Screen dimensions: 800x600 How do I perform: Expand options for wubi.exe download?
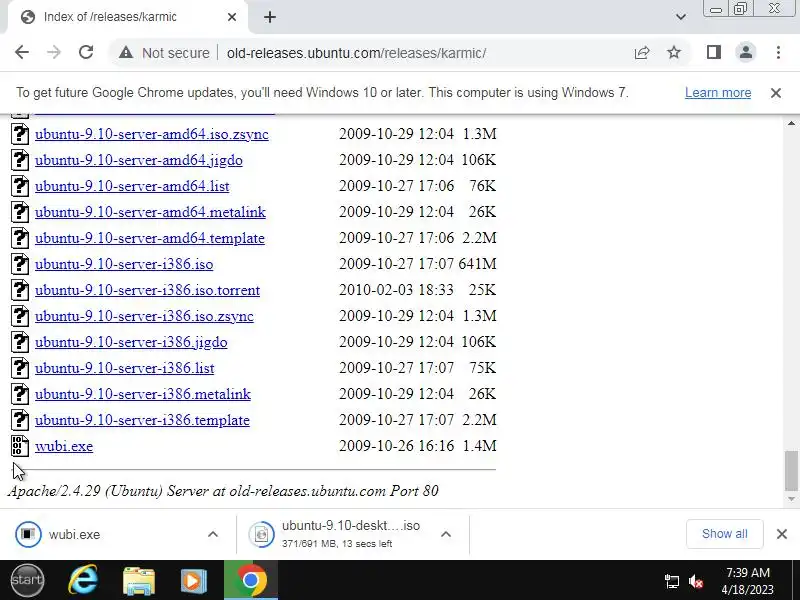[x=213, y=534]
